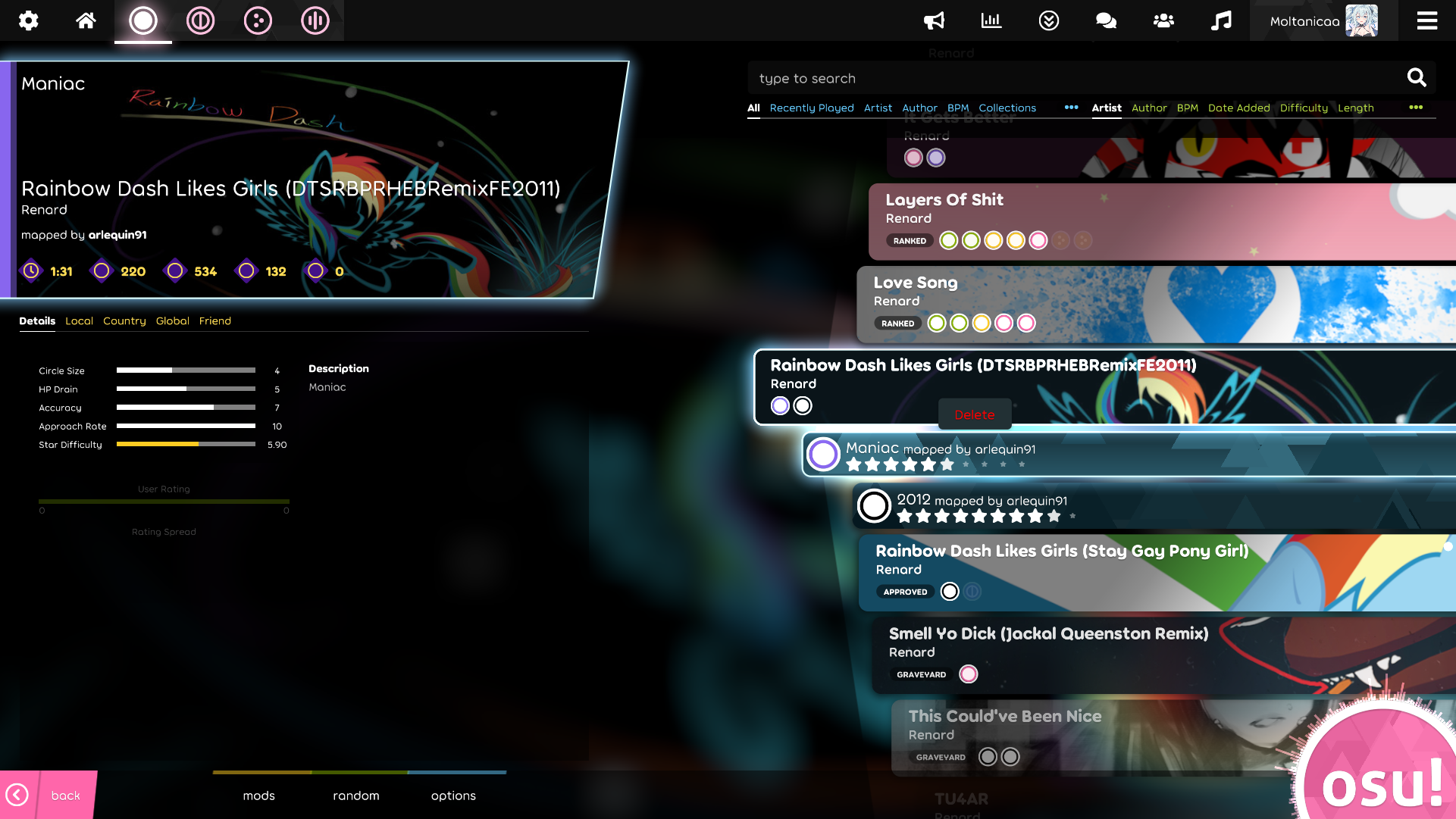Open rankings chart icon
The image size is (1456, 819).
[991, 20]
